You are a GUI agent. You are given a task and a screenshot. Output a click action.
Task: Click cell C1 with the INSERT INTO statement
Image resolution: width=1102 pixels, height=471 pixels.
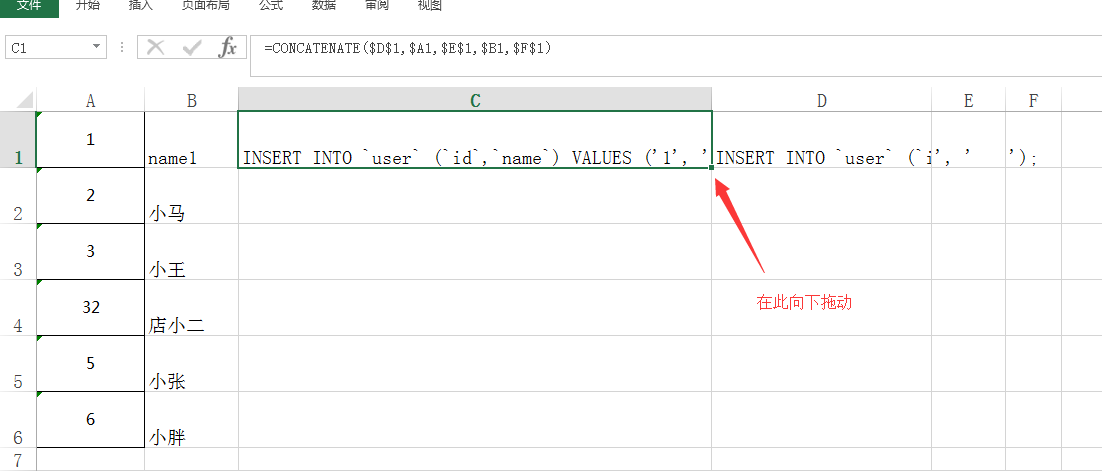click(x=475, y=140)
